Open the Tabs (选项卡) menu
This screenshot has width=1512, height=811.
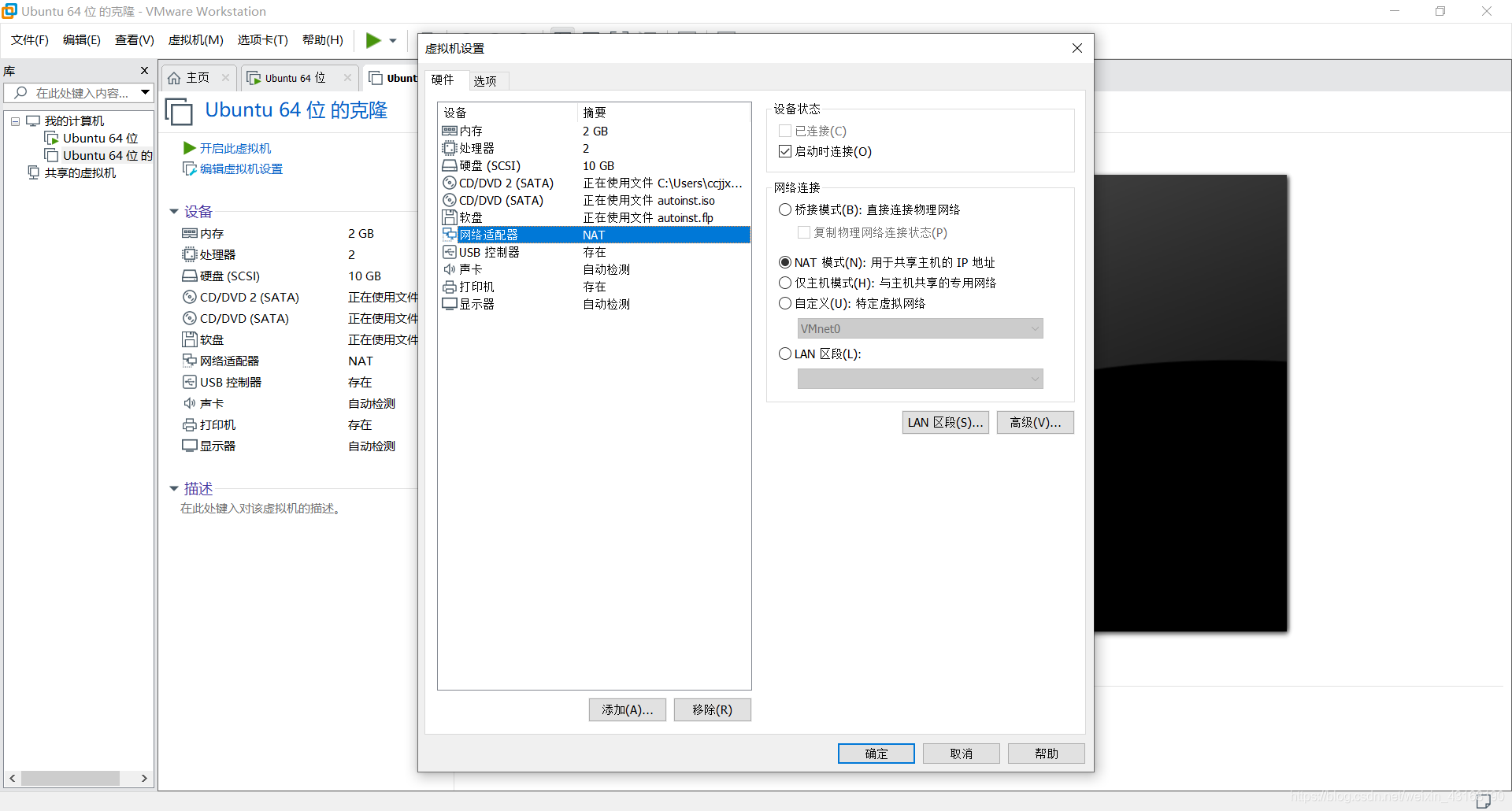pyautogui.click(x=263, y=40)
